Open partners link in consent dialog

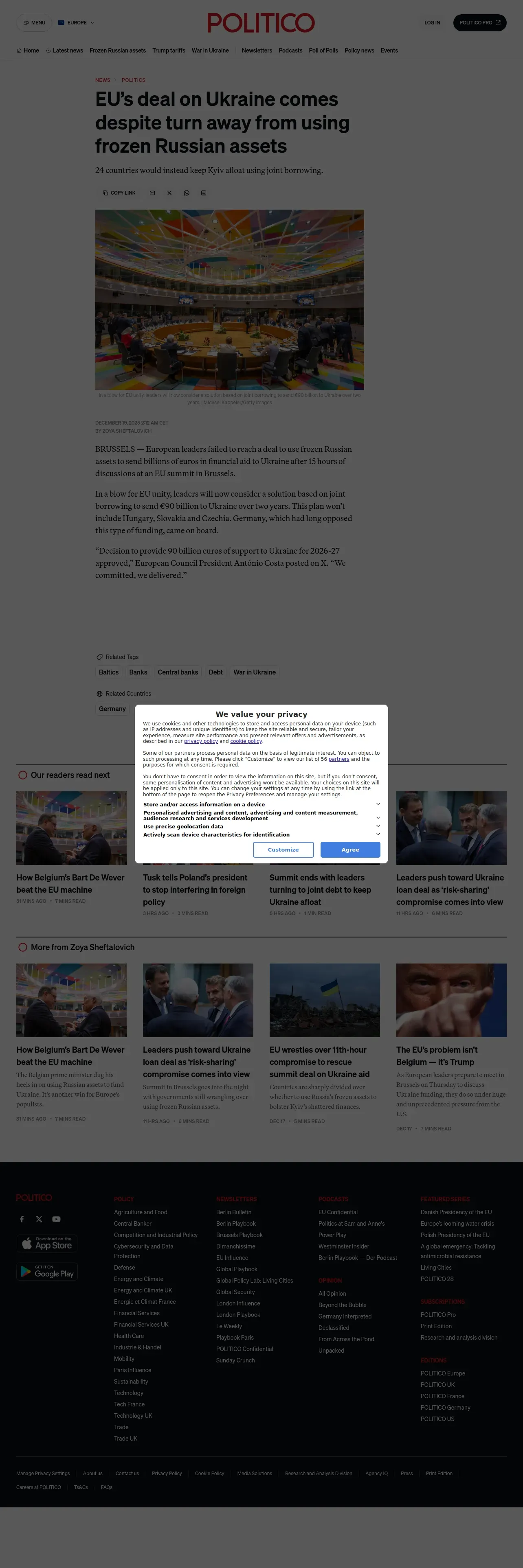pyautogui.click(x=339, y=759)
